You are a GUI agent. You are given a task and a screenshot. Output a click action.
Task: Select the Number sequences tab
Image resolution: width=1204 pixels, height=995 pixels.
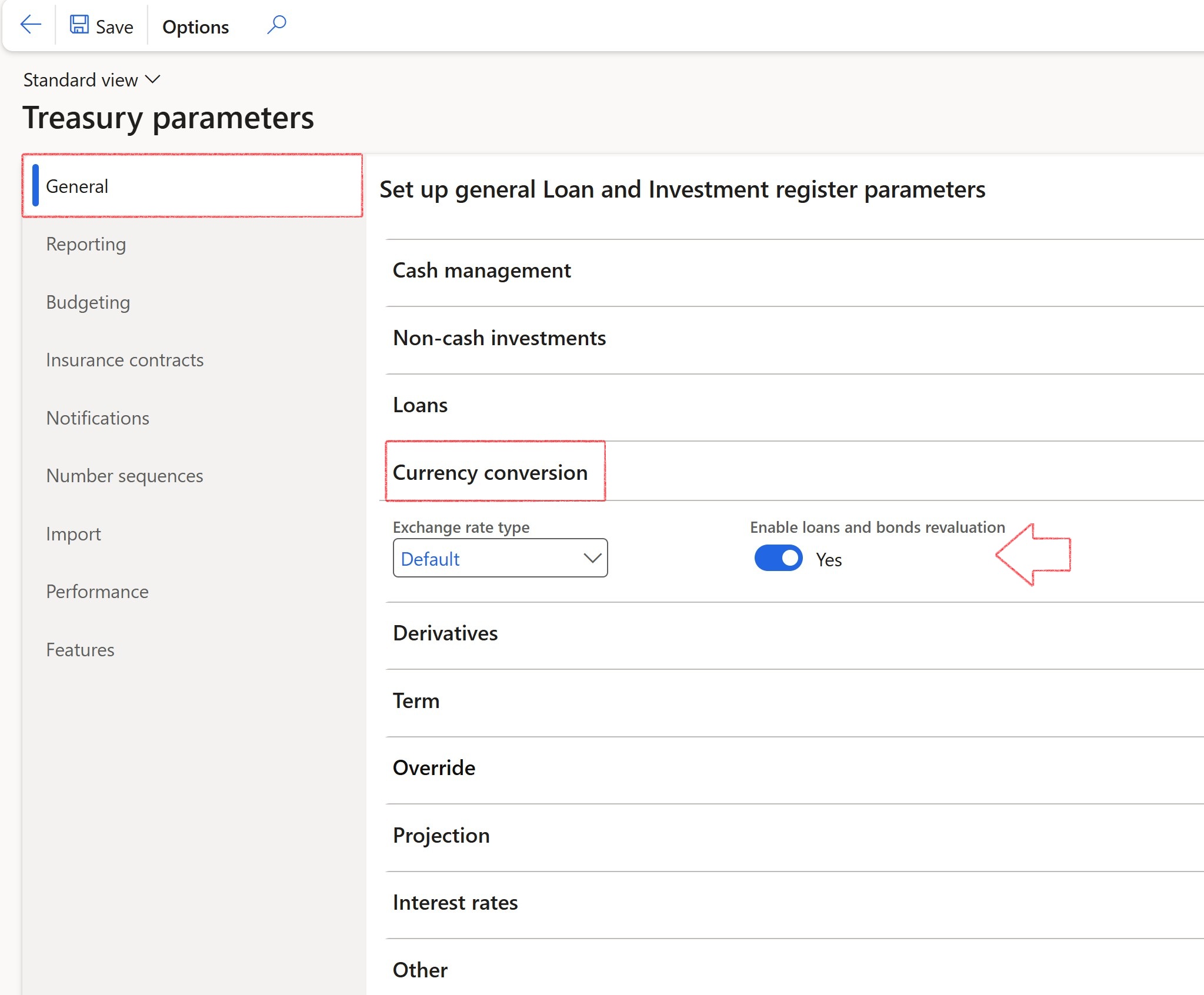click(x=125, y=475)
